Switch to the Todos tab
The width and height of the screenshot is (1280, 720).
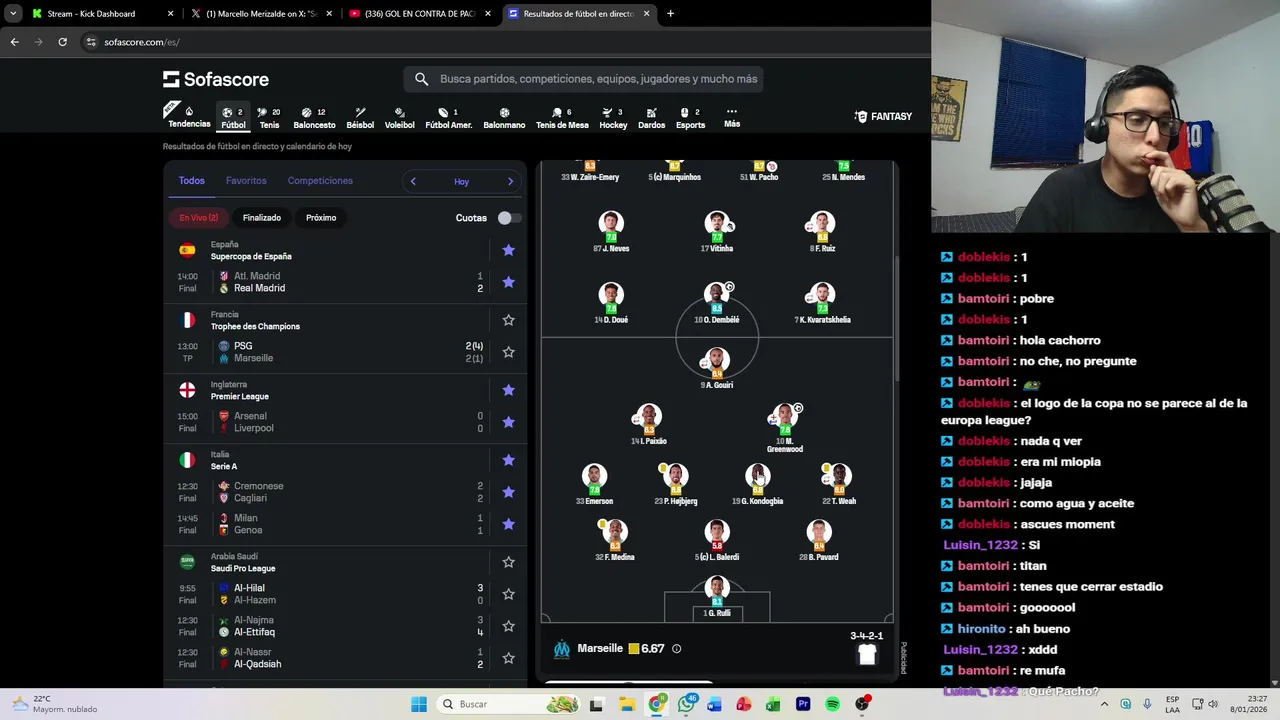pos(191,181)
